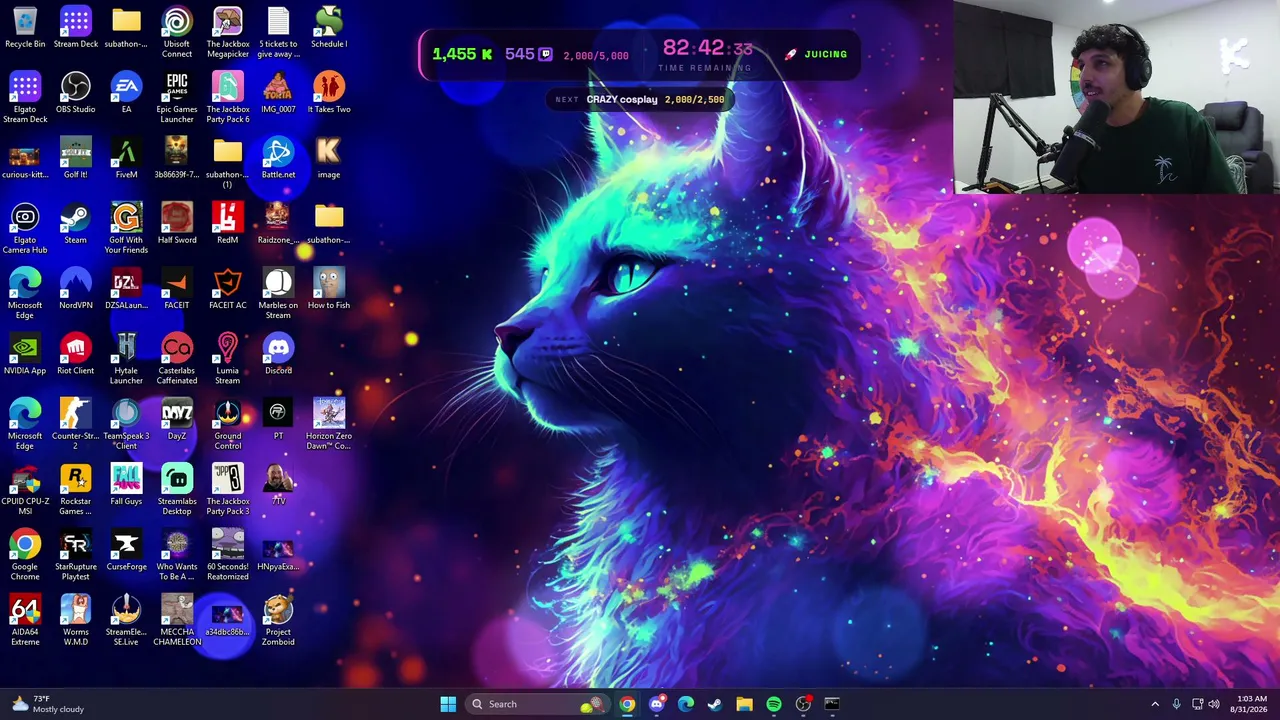Open the Recycle Bin desktop icon

coord(25,28)
